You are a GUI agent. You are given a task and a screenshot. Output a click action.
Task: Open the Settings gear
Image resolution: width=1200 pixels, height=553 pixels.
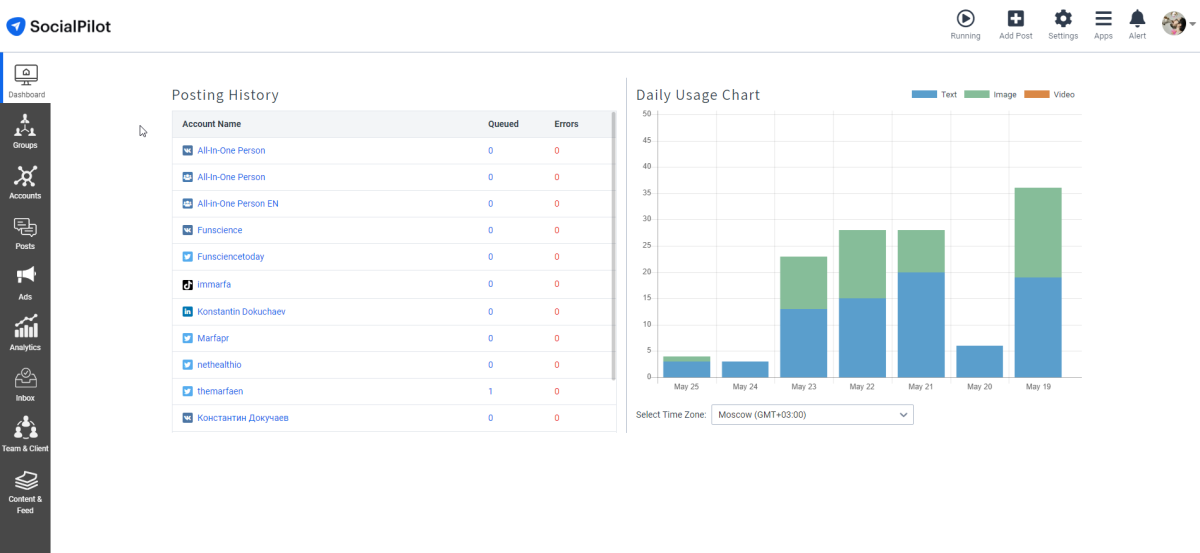pyautogui.click(x=1063, y=18)
